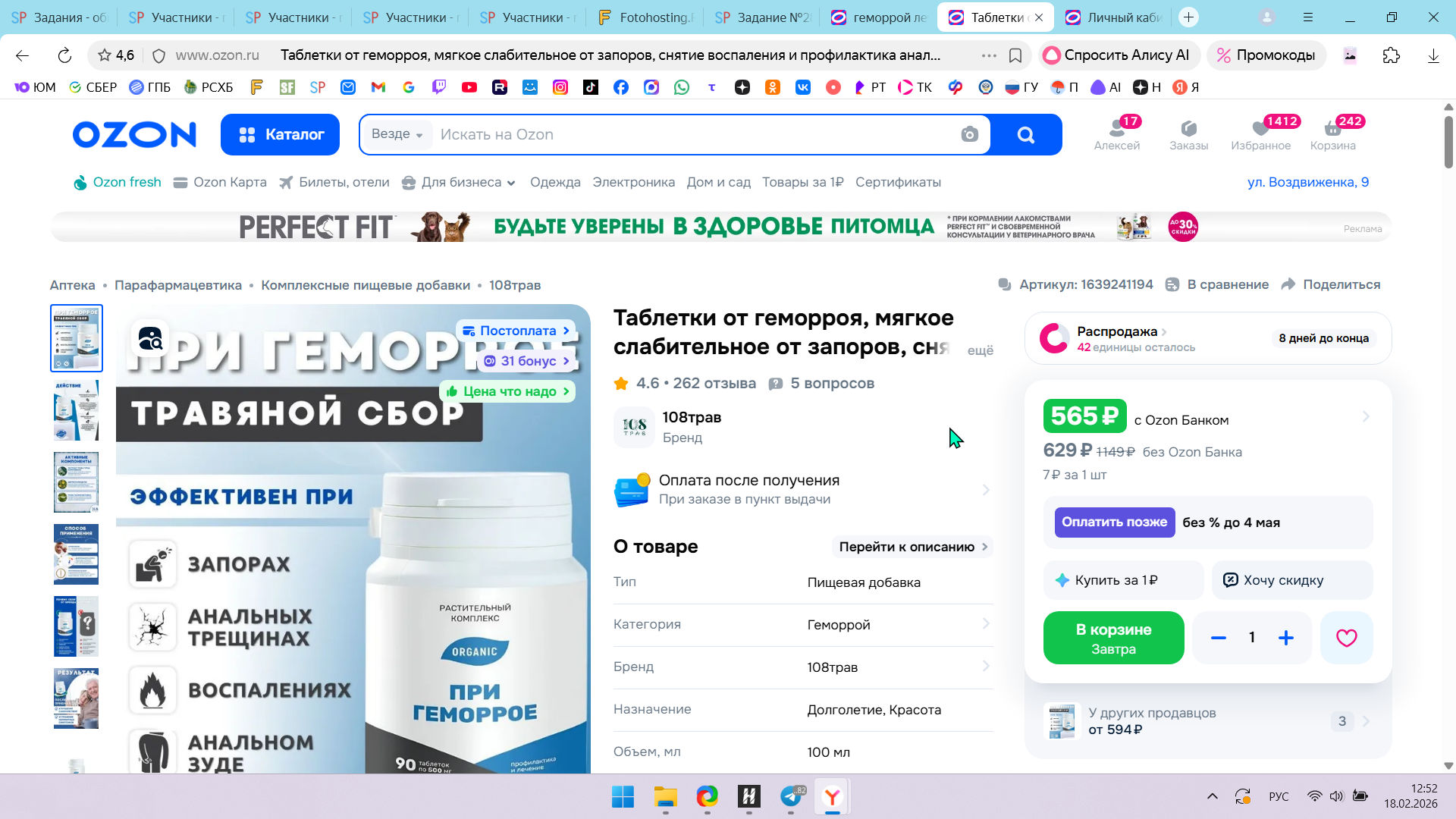1456x819 pixels.
Task: Open Электроника category in top menu
Action: coord(633,183)
